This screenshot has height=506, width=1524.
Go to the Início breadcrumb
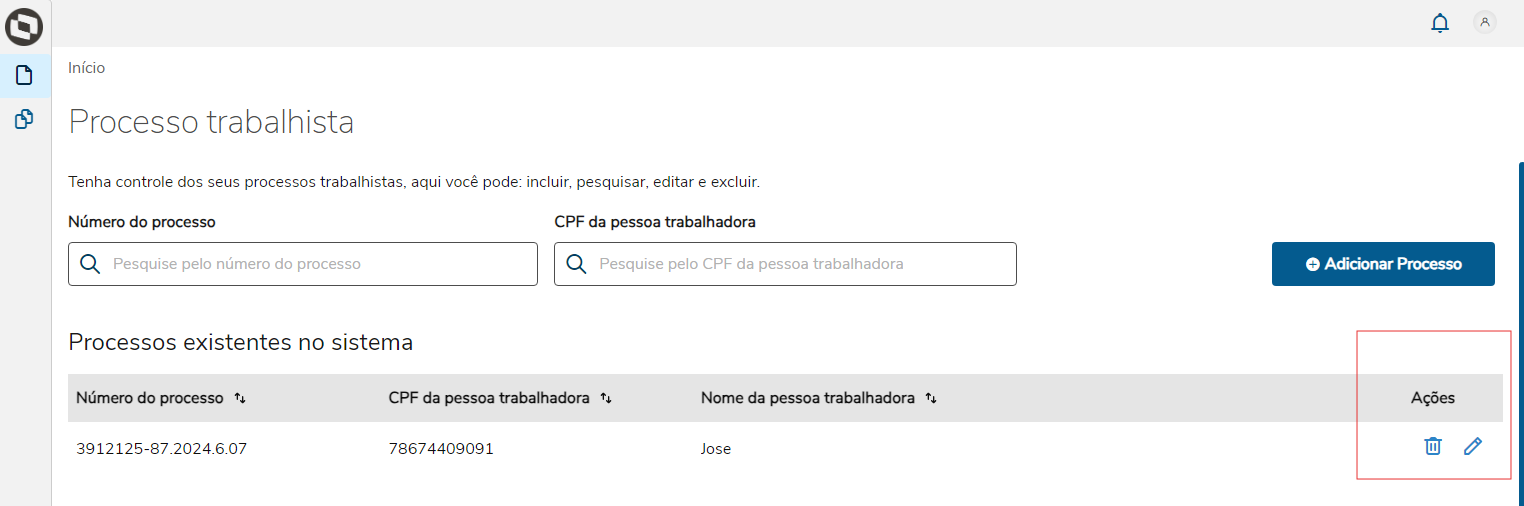(x=86, y=68)
